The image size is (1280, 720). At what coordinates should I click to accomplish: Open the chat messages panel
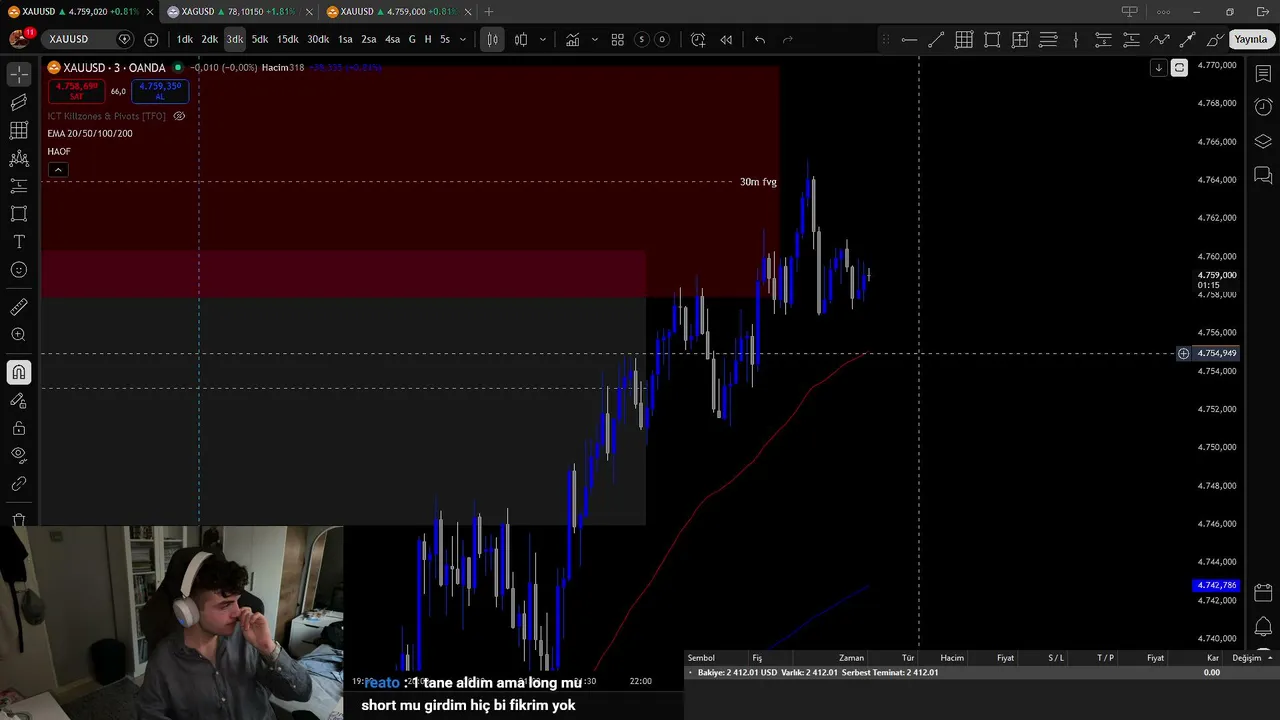[1263, 175]
